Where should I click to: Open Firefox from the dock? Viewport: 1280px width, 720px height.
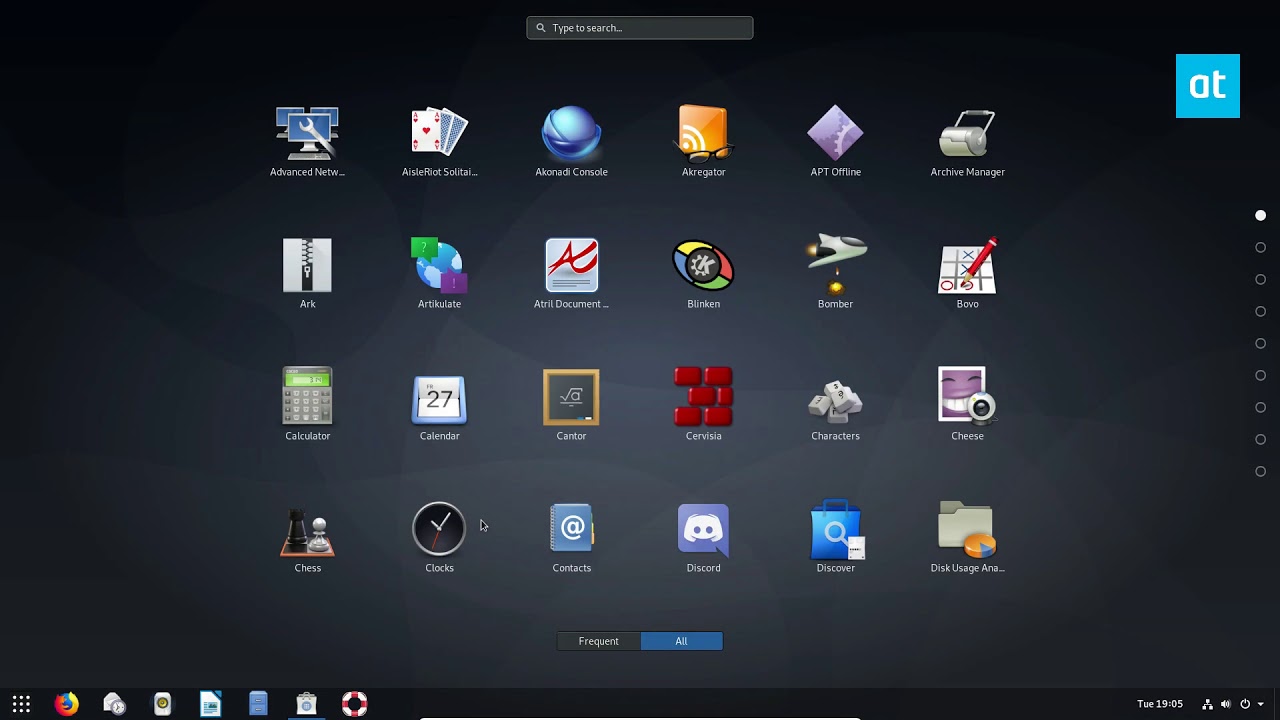coord(66,704)
